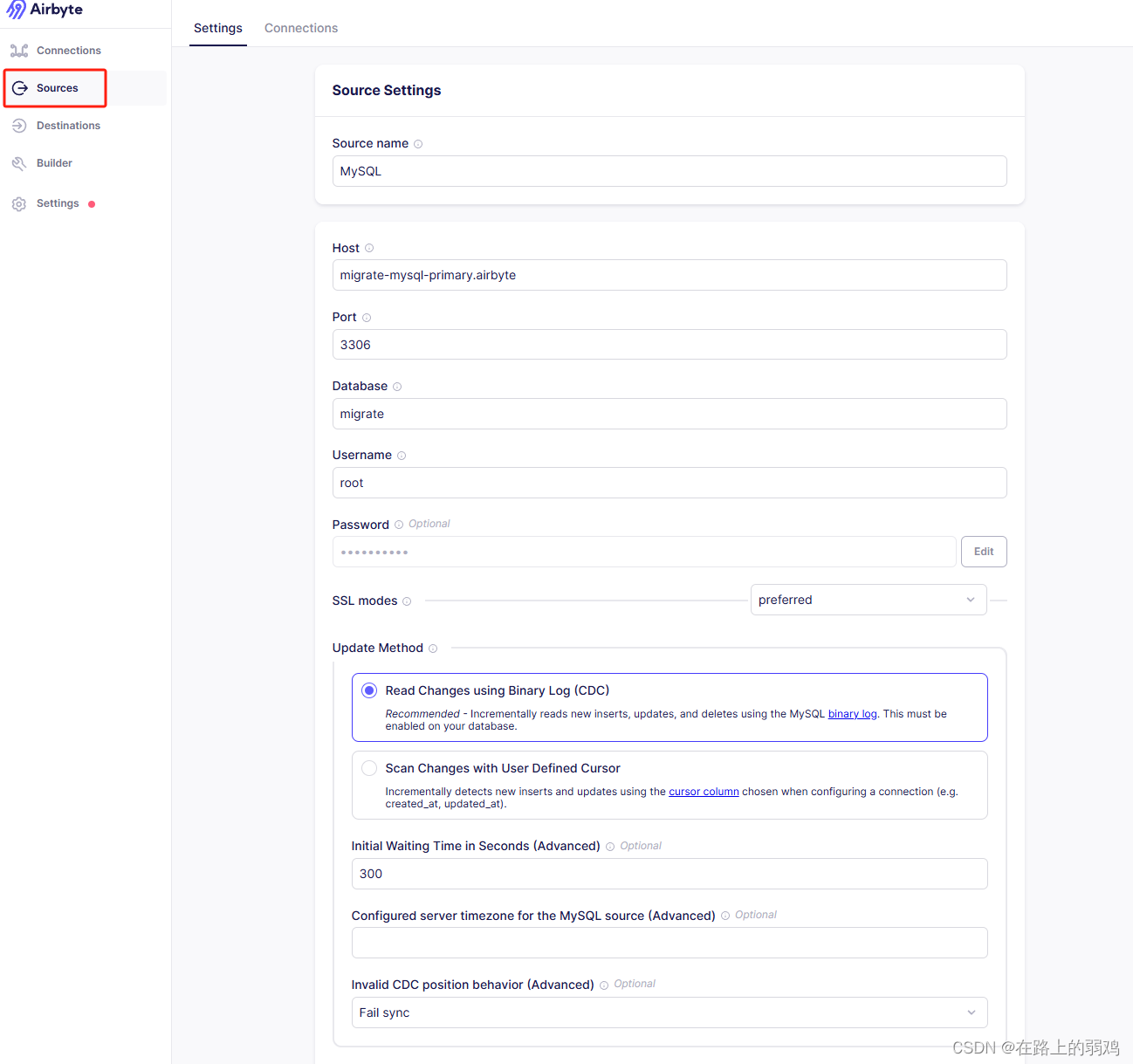Screen dimensions: 1133x1064
Task: Click the masked Password field
Action: click(x=644, y=552)
